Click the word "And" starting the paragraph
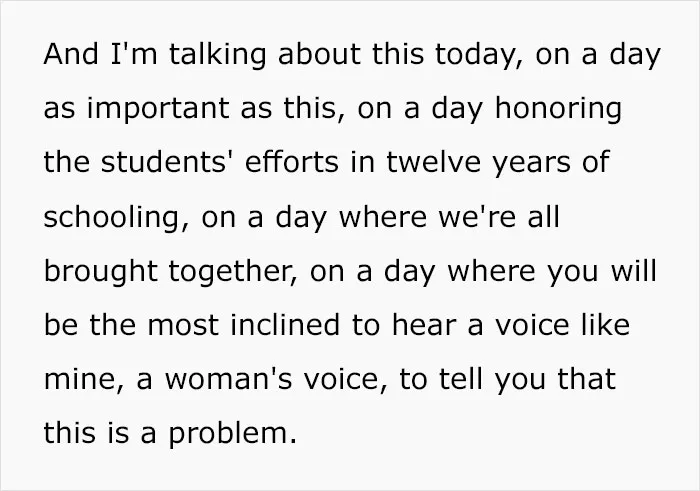The width and height of the screenshot is (700, 491). coord(71,54)
